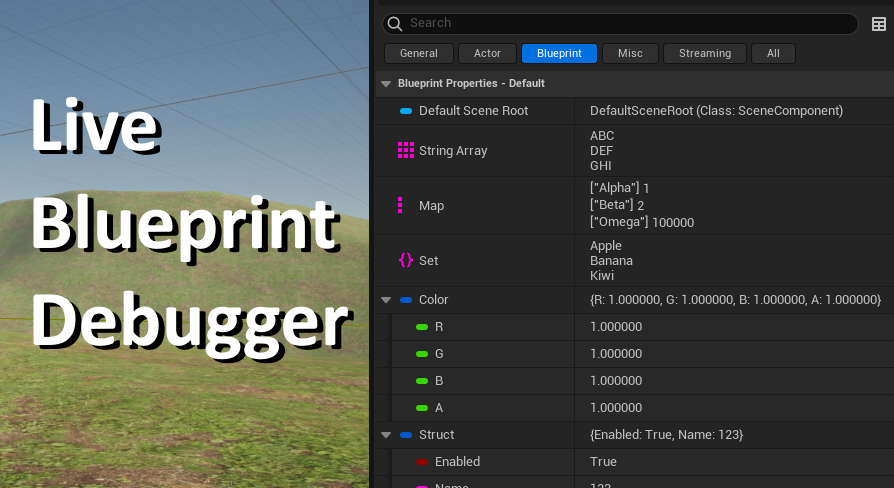Viewport: 894px width, 488px height.
Task: Click the Map variable type icon
Action: point(400,205)
